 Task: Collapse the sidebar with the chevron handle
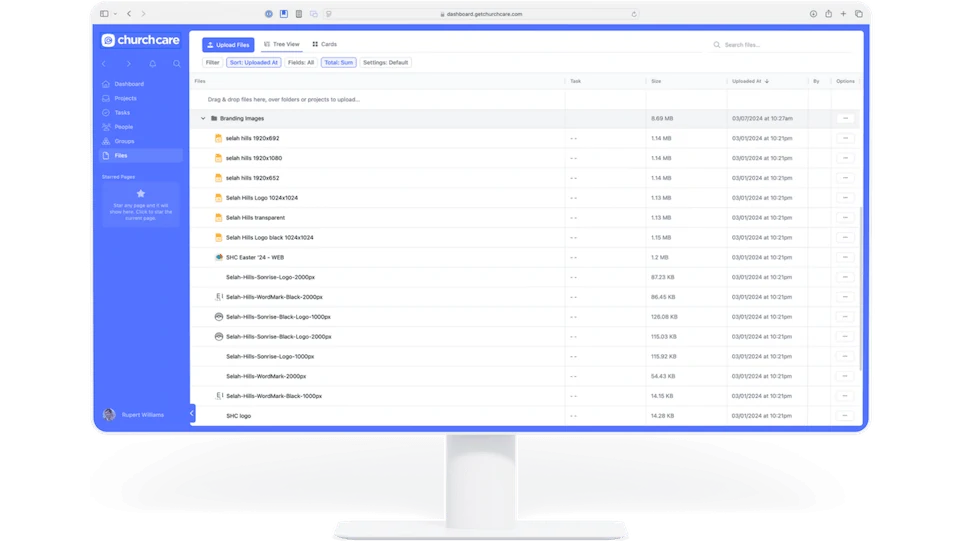192,413
